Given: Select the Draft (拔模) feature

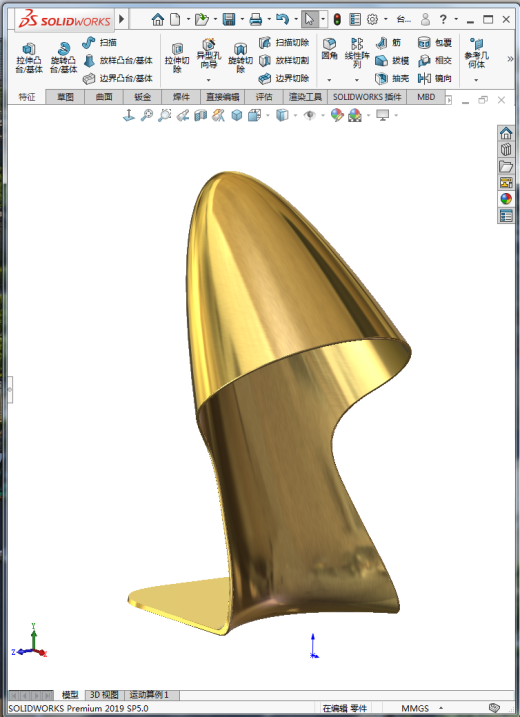Looking at the screenshot, I should click(392, 60).
